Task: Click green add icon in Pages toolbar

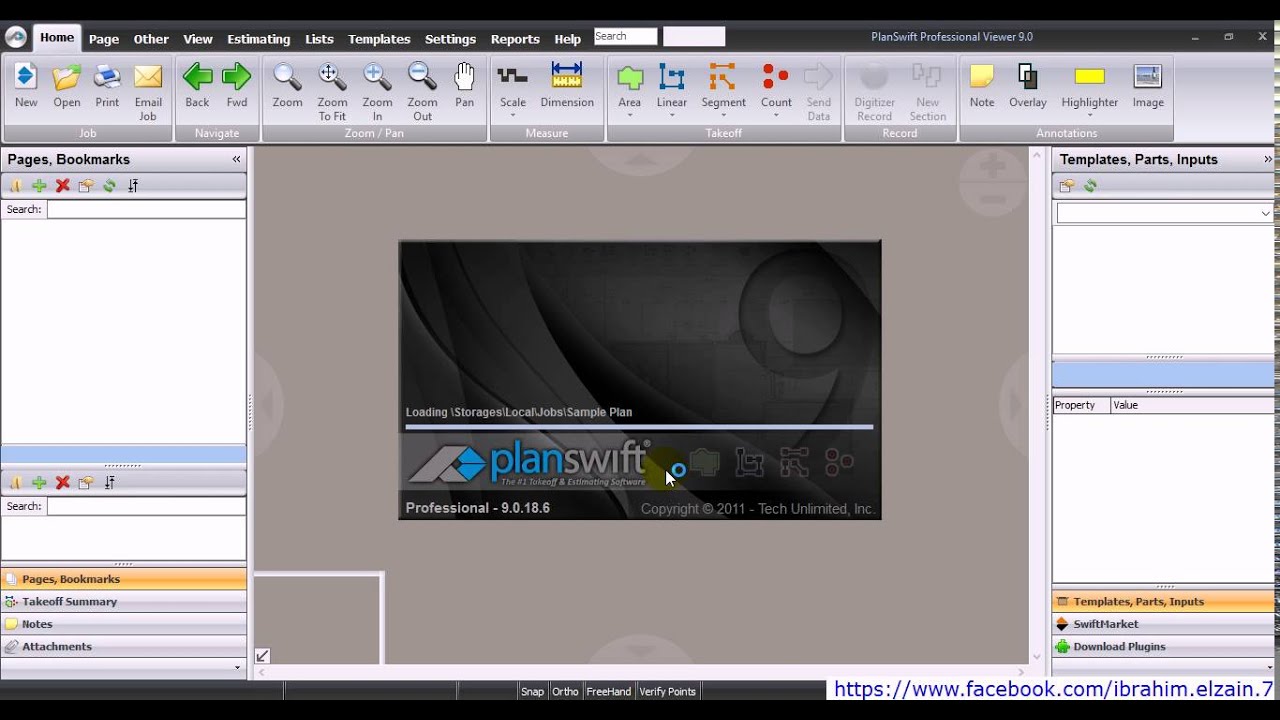Action: pyautogui.click(x=39, y=186)
